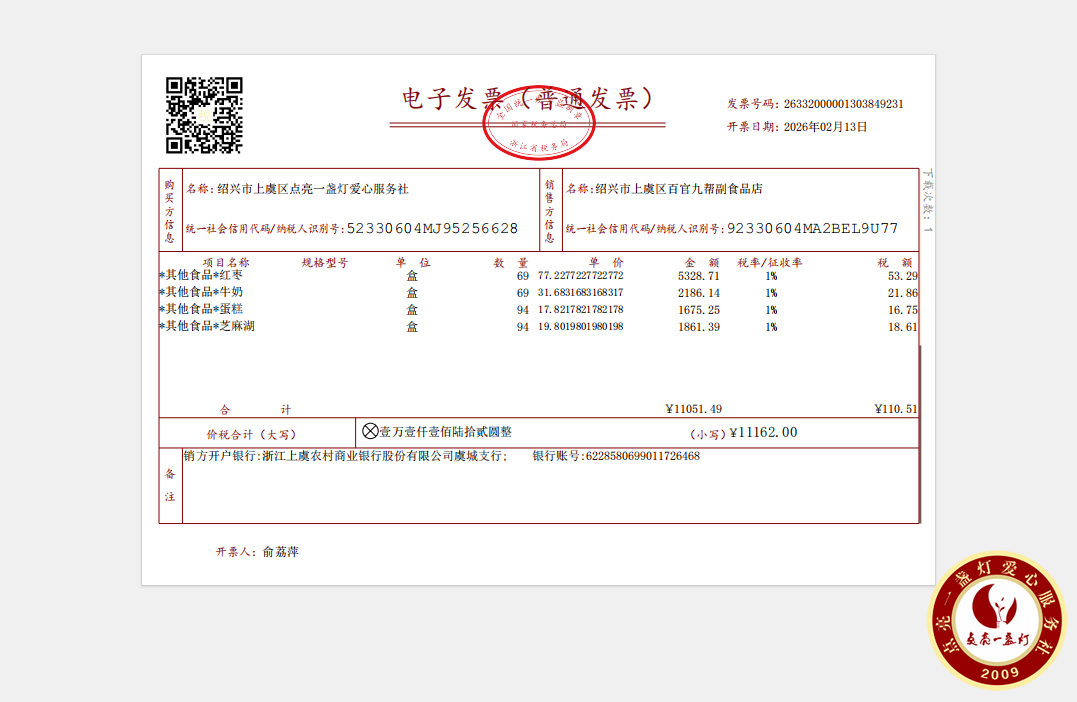Click the red oval tax bureau seal
1077x702 pixels.
click(x=538, y=125)
